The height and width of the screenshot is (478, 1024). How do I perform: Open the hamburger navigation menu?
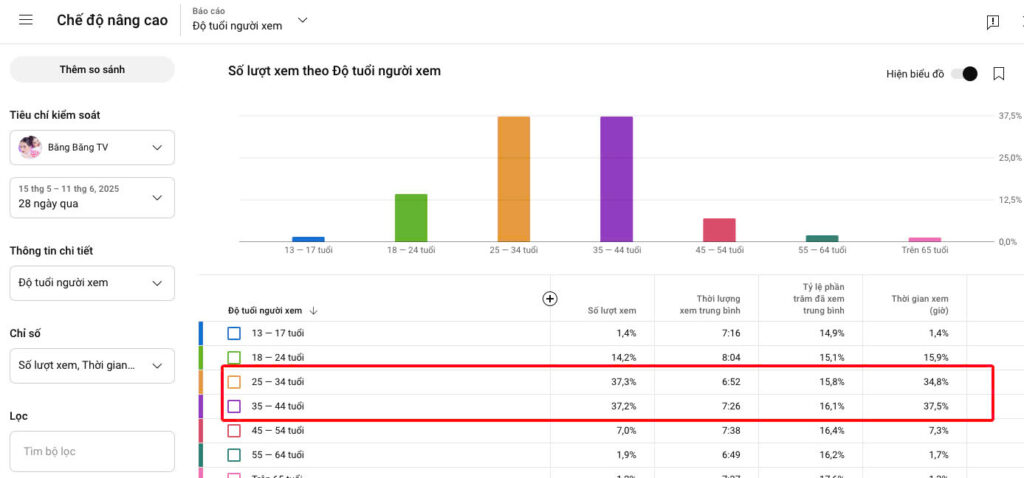(x=26, y=21)
